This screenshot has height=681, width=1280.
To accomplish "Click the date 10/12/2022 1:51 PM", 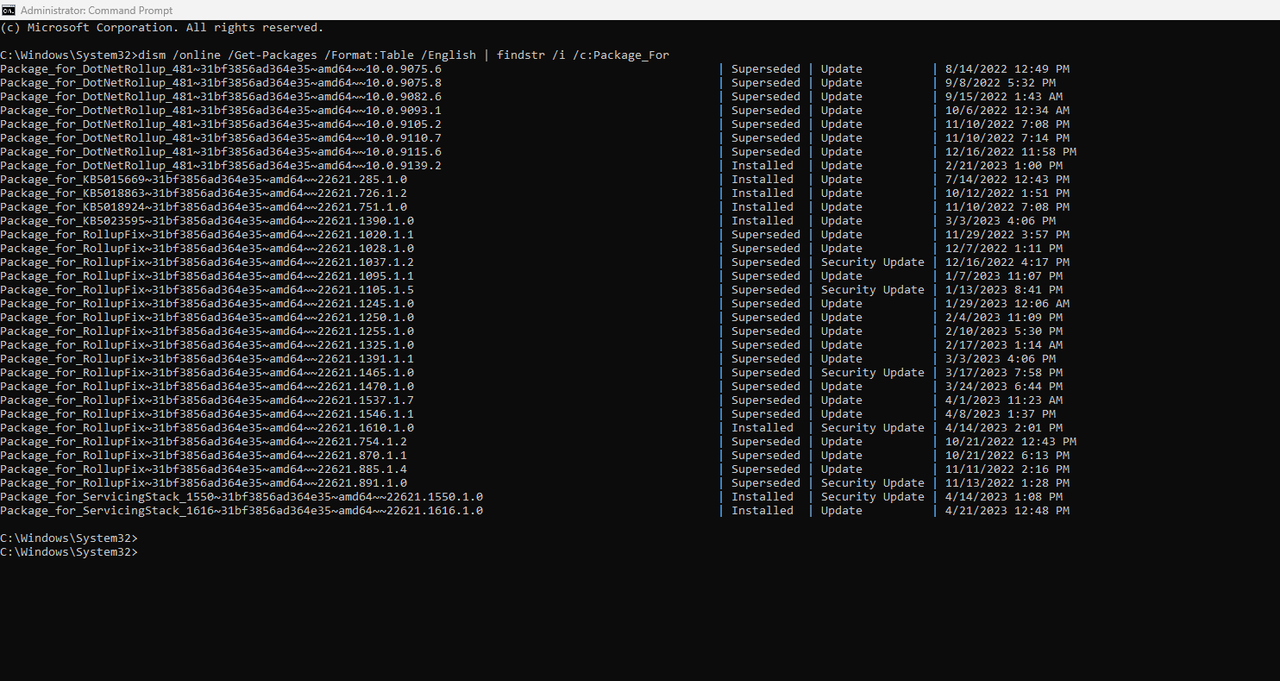I will [1007, 194].
